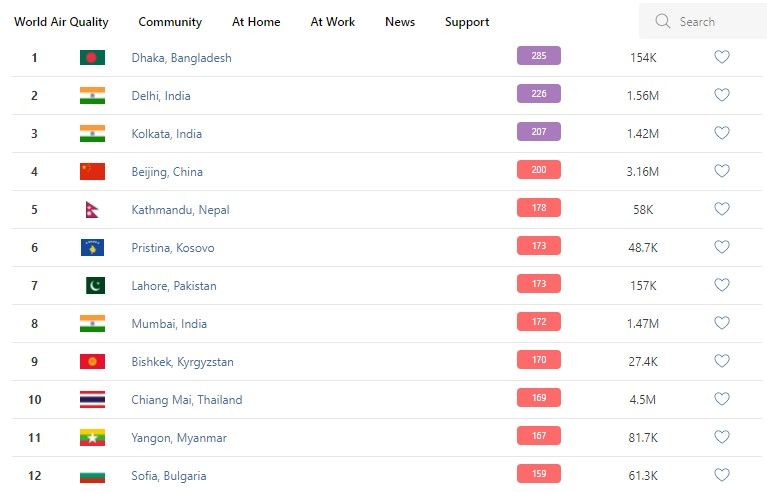Favorite Dhaka with the heart toggle
The image size is (767, 492).
click(722, 58)
